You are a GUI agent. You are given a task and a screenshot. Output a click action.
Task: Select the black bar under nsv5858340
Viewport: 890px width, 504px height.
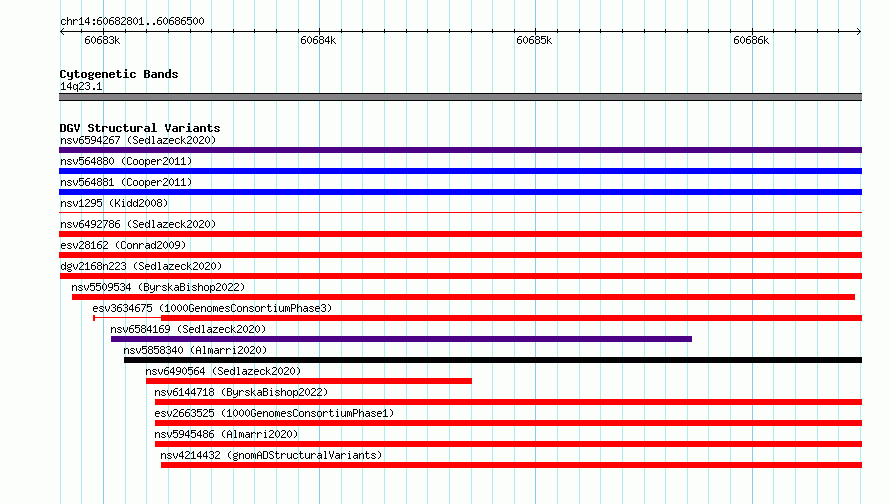(493, 360)
